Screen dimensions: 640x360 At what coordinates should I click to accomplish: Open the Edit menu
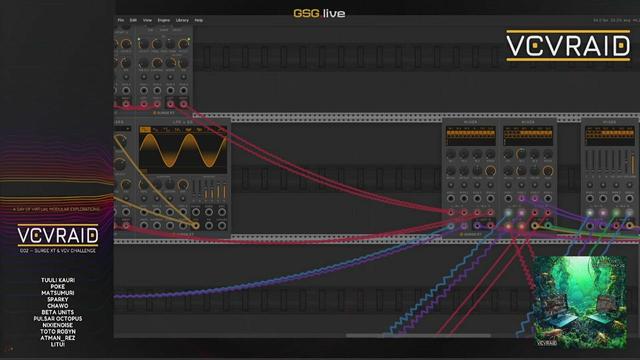133,20
